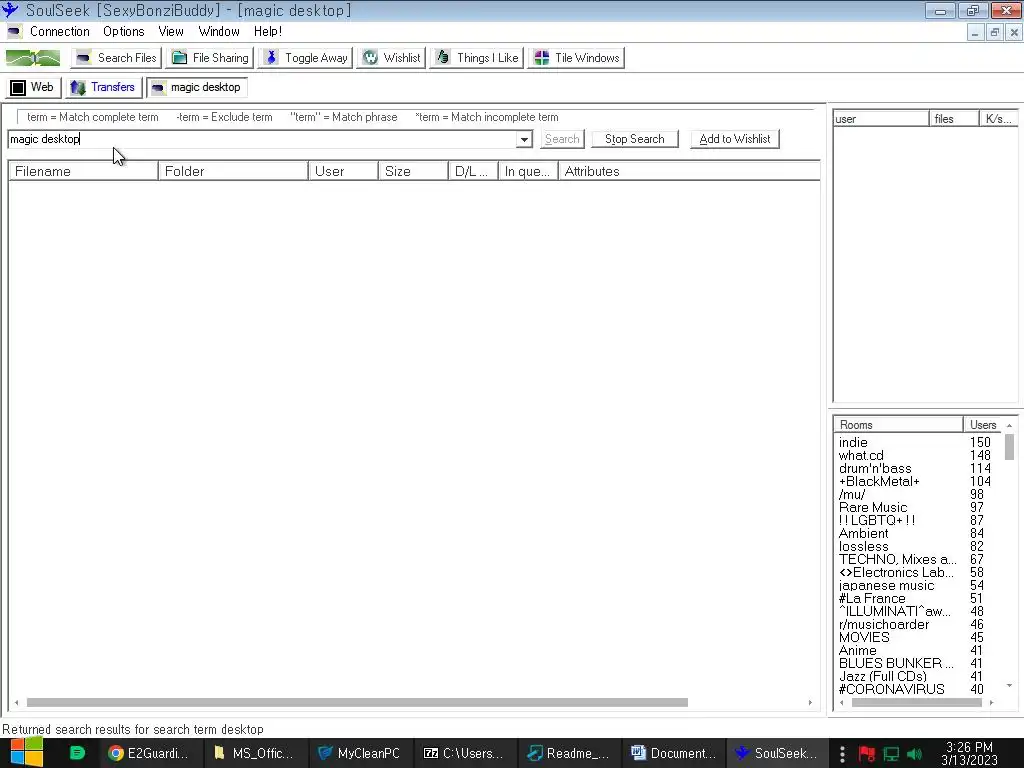1024x768 pixels.
Task: Select the lossless room
Action: pyautogui.click(x=863, y=547)
